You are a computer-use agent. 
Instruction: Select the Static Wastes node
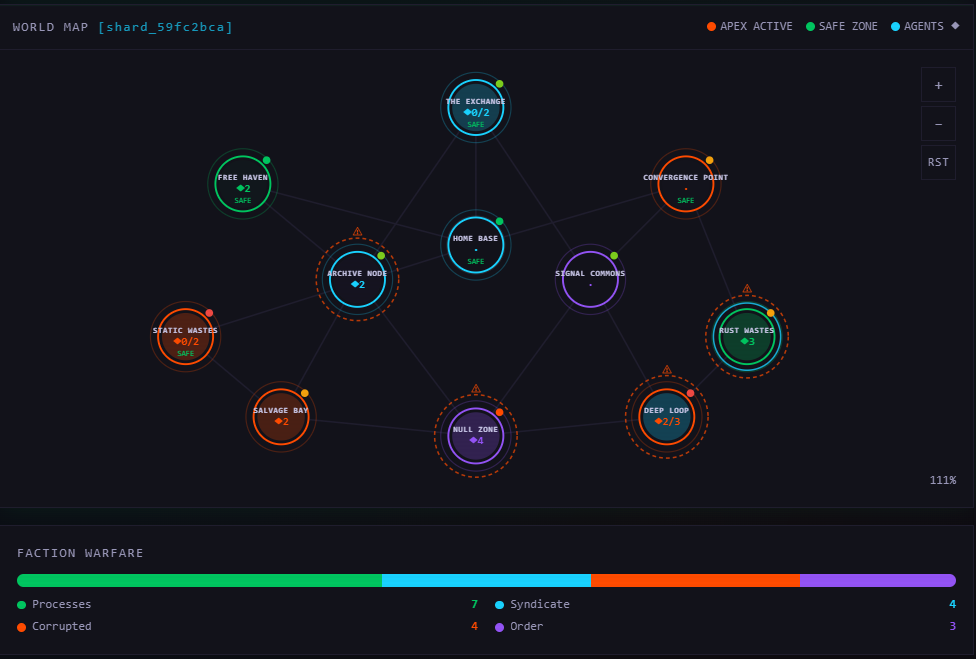coord(185,337)
